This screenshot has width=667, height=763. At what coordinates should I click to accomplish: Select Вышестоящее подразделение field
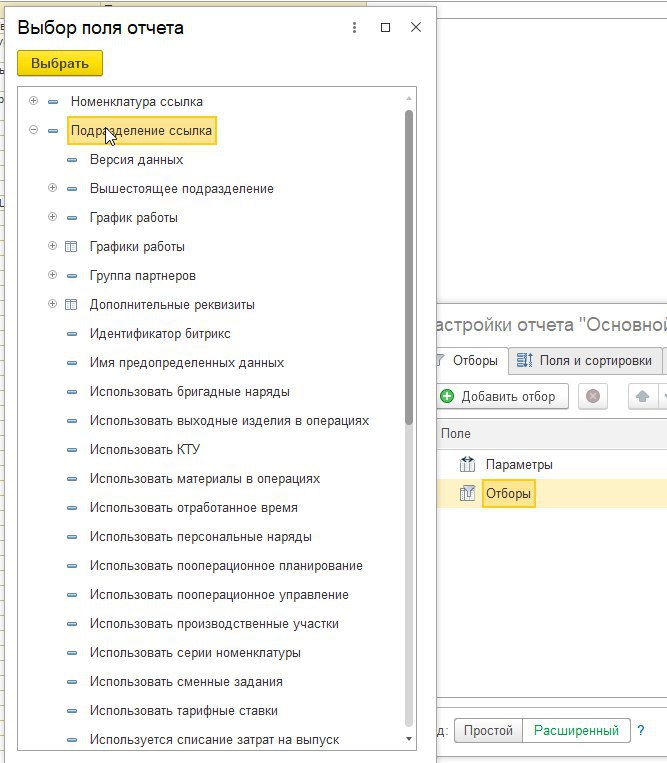pos(182,189)
